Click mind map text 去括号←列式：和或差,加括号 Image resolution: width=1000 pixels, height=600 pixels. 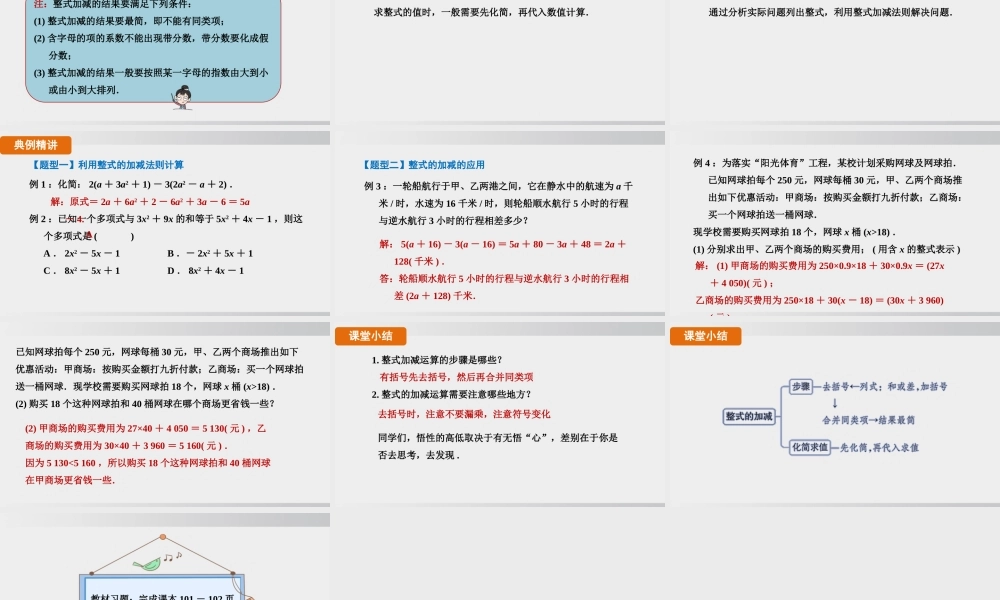[885, 386]
